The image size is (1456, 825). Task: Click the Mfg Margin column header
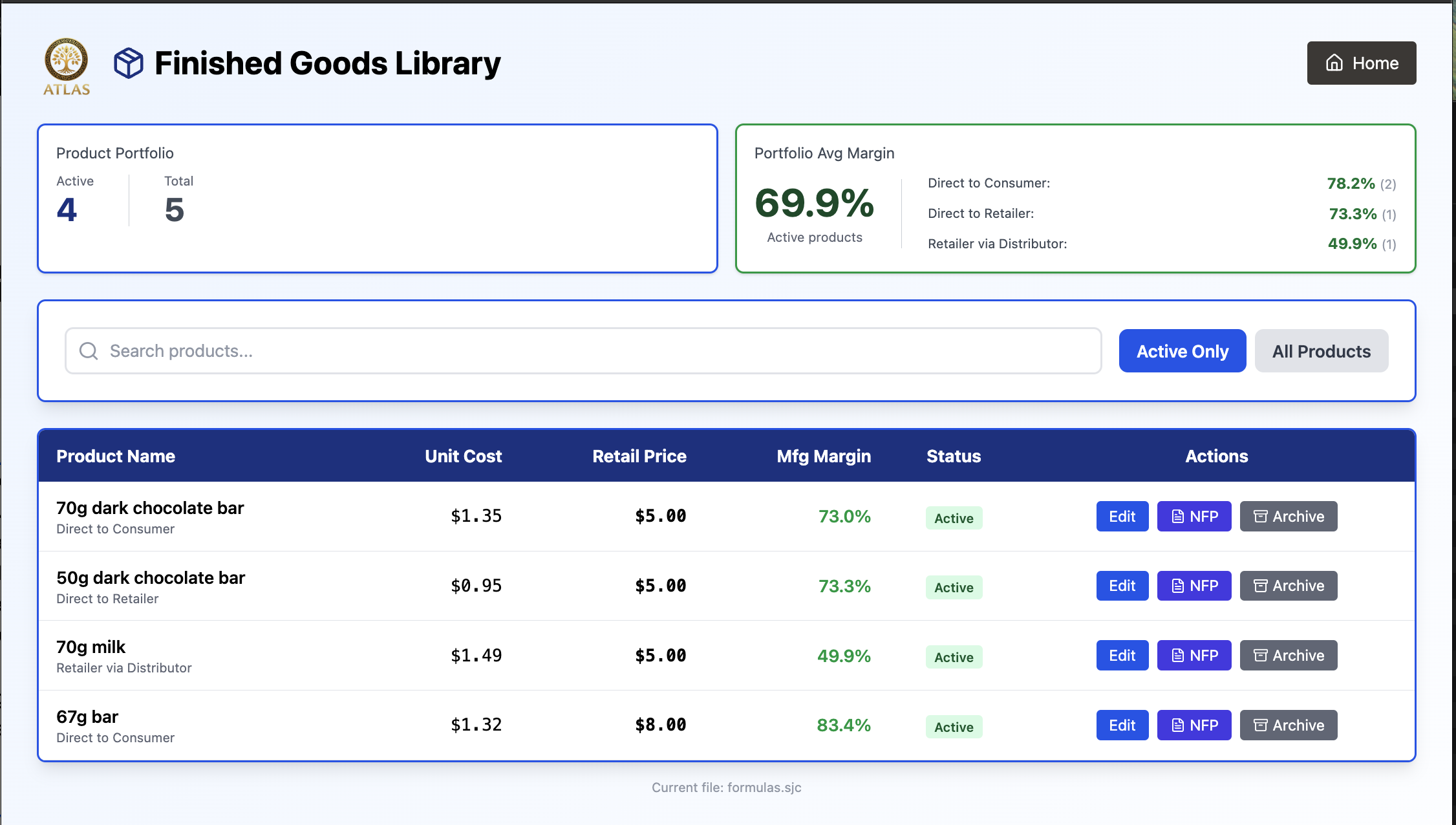(x=823, y=456)
